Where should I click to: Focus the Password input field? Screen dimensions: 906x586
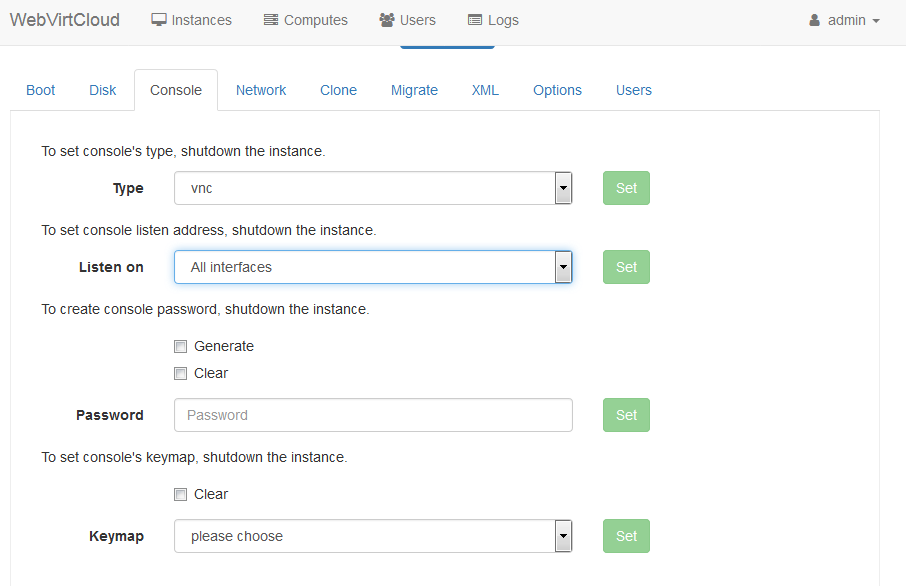[373, 415]
